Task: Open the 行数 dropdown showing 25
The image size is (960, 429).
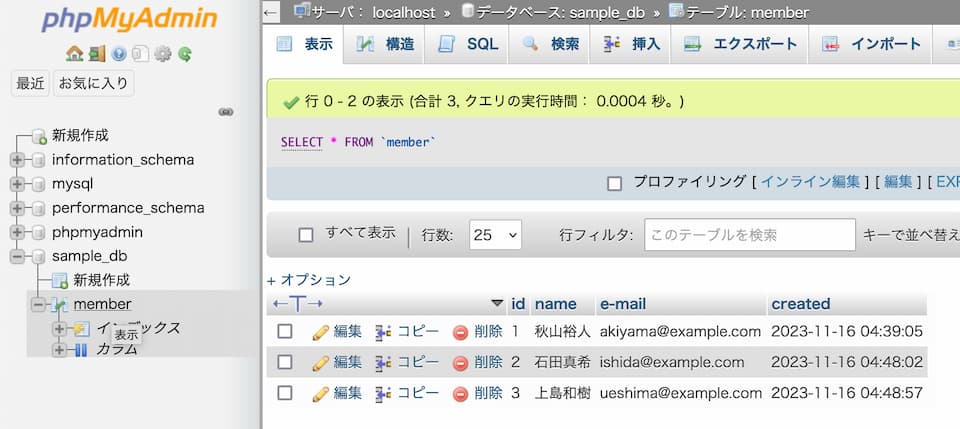Action: point(496,235)
